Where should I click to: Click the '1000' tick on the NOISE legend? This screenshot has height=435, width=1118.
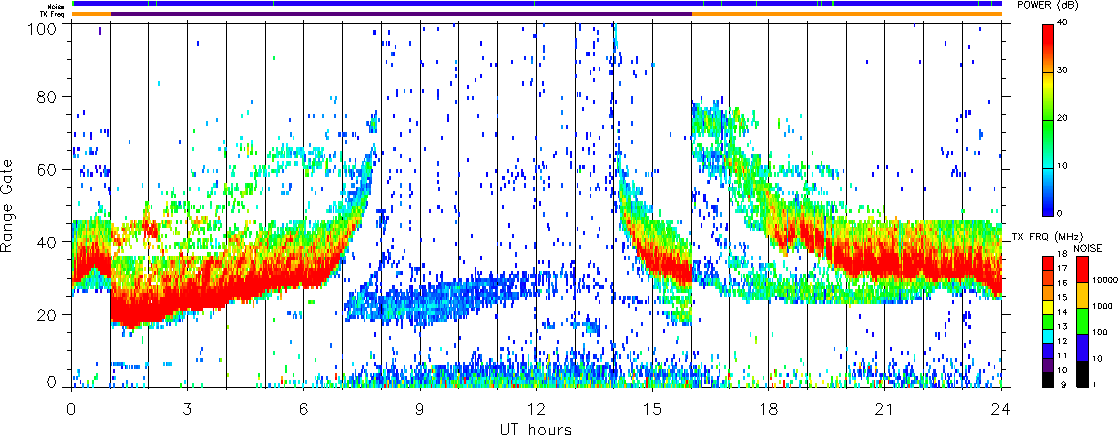tap(1102, 307)
